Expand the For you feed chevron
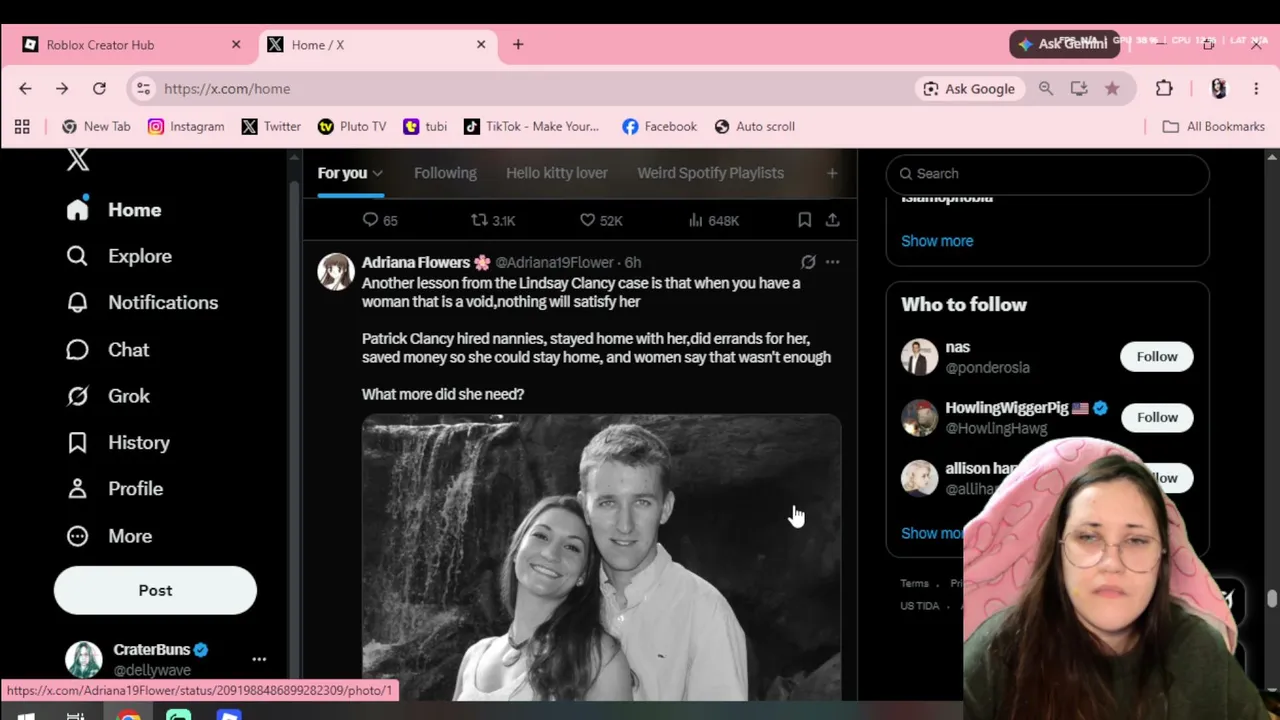 tap(377, 174)
